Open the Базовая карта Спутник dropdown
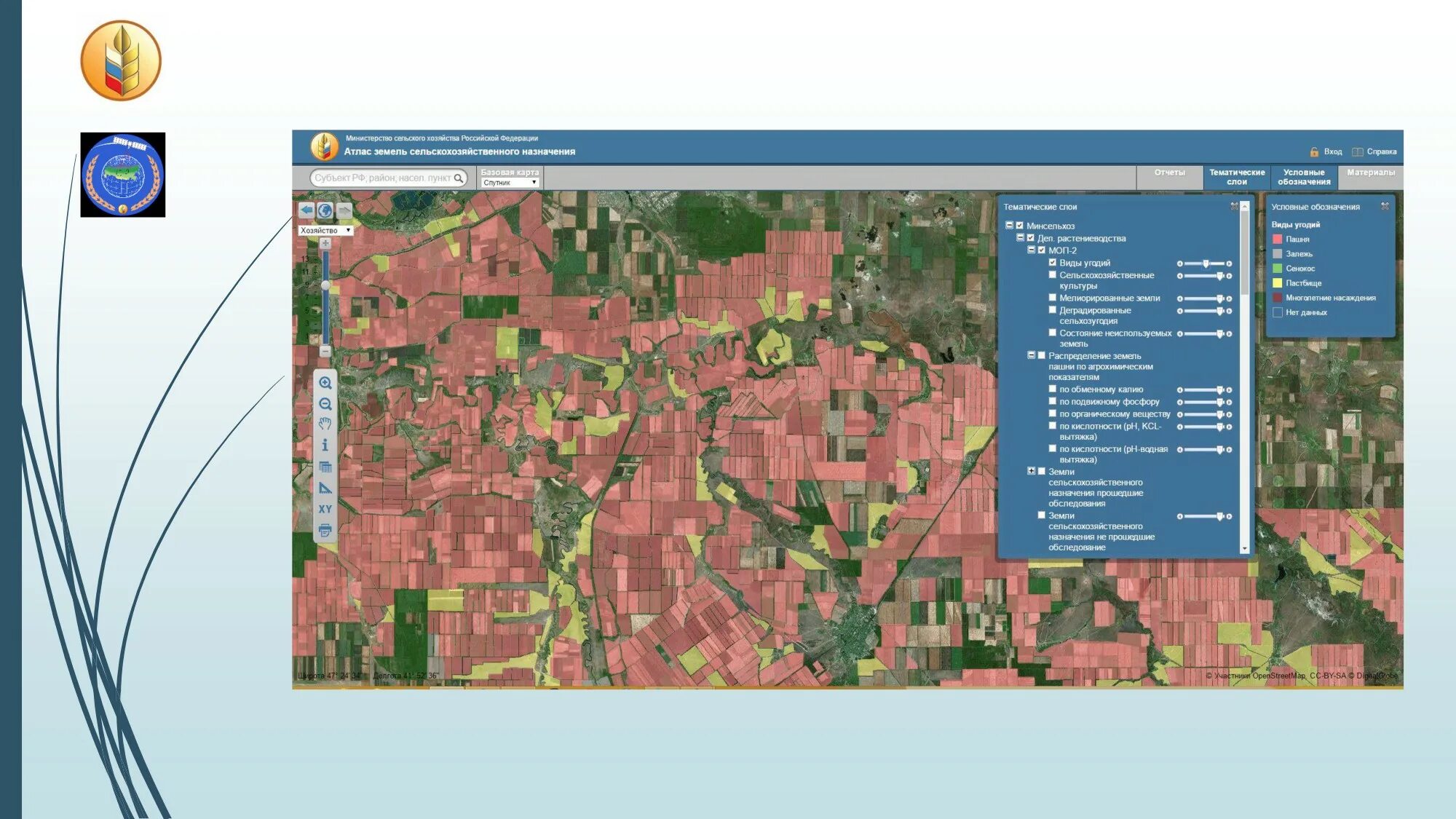The image size is (1456, 819). click(510, 183)
